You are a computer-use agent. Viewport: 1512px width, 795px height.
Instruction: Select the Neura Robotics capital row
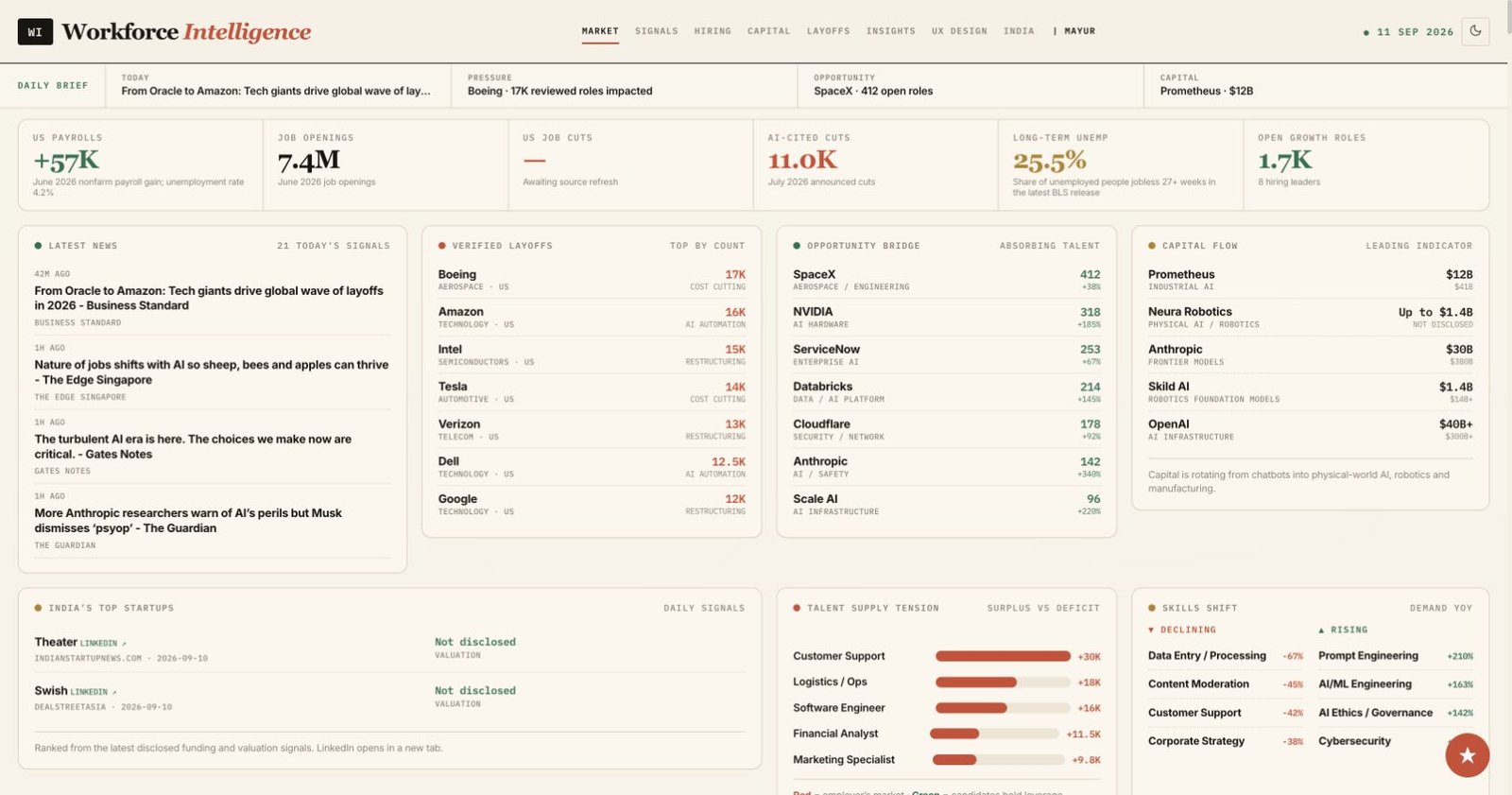1311,318
